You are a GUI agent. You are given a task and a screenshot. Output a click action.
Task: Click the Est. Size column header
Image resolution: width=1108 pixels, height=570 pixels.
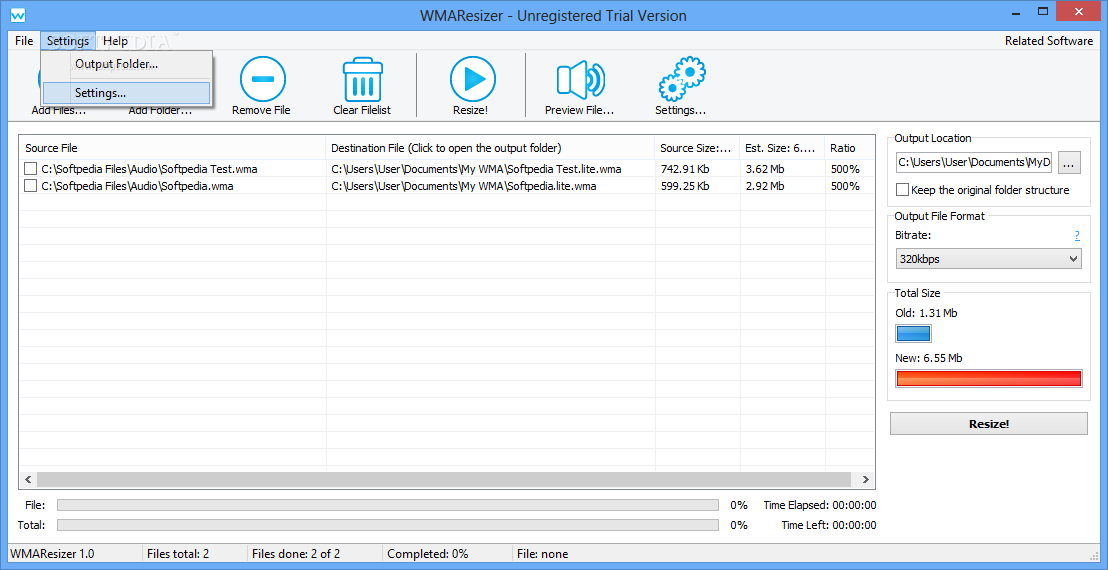click(782, 148)
